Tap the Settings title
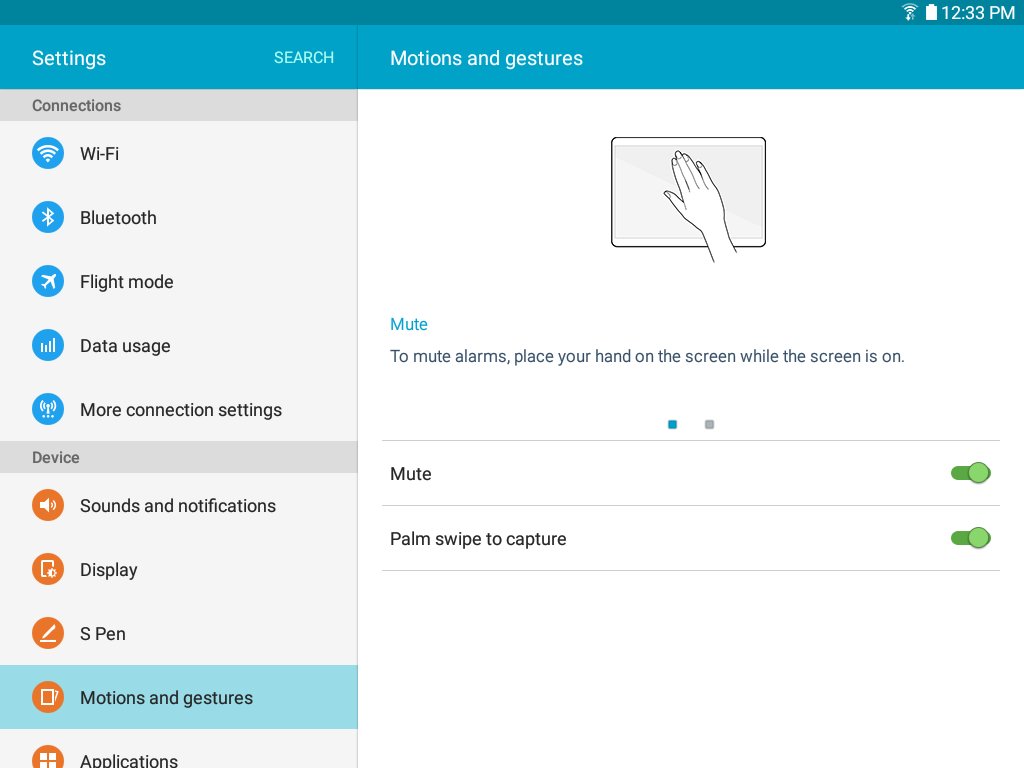This screenshot has width=1024, height=768. pyautogui.click(x=69, y=58)
